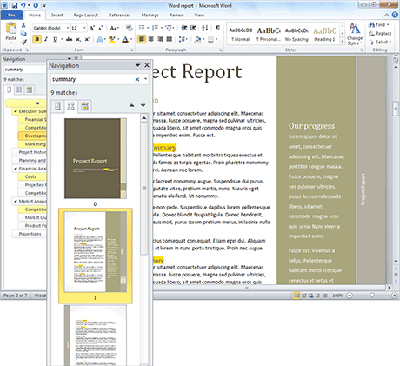Open the File tab
The image size is (400, 366).
point(11,15)
